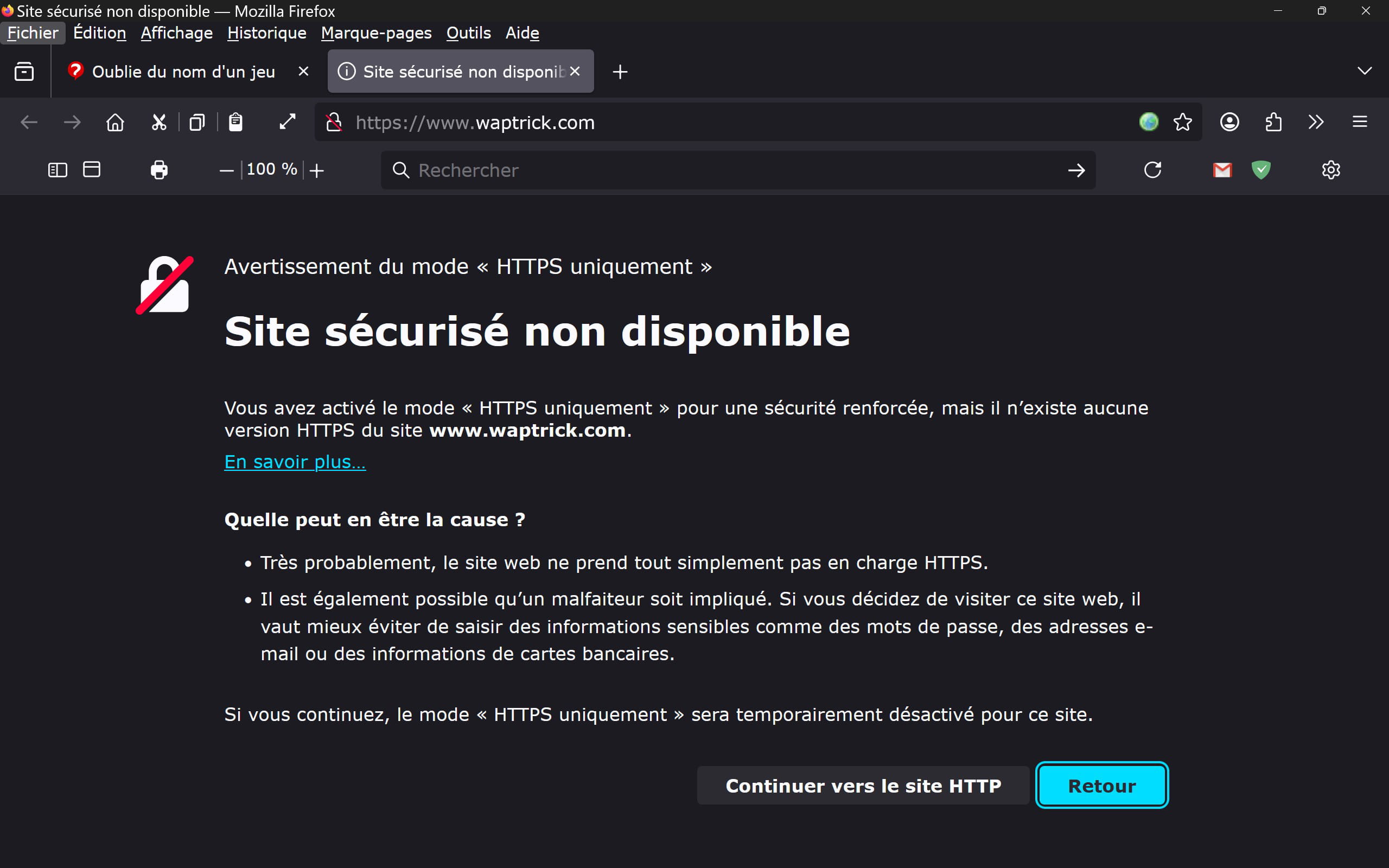Open the Gmail extension icon
Image resolution: width=1389 pixels, height=868 pixels.
coord(1222,170)
